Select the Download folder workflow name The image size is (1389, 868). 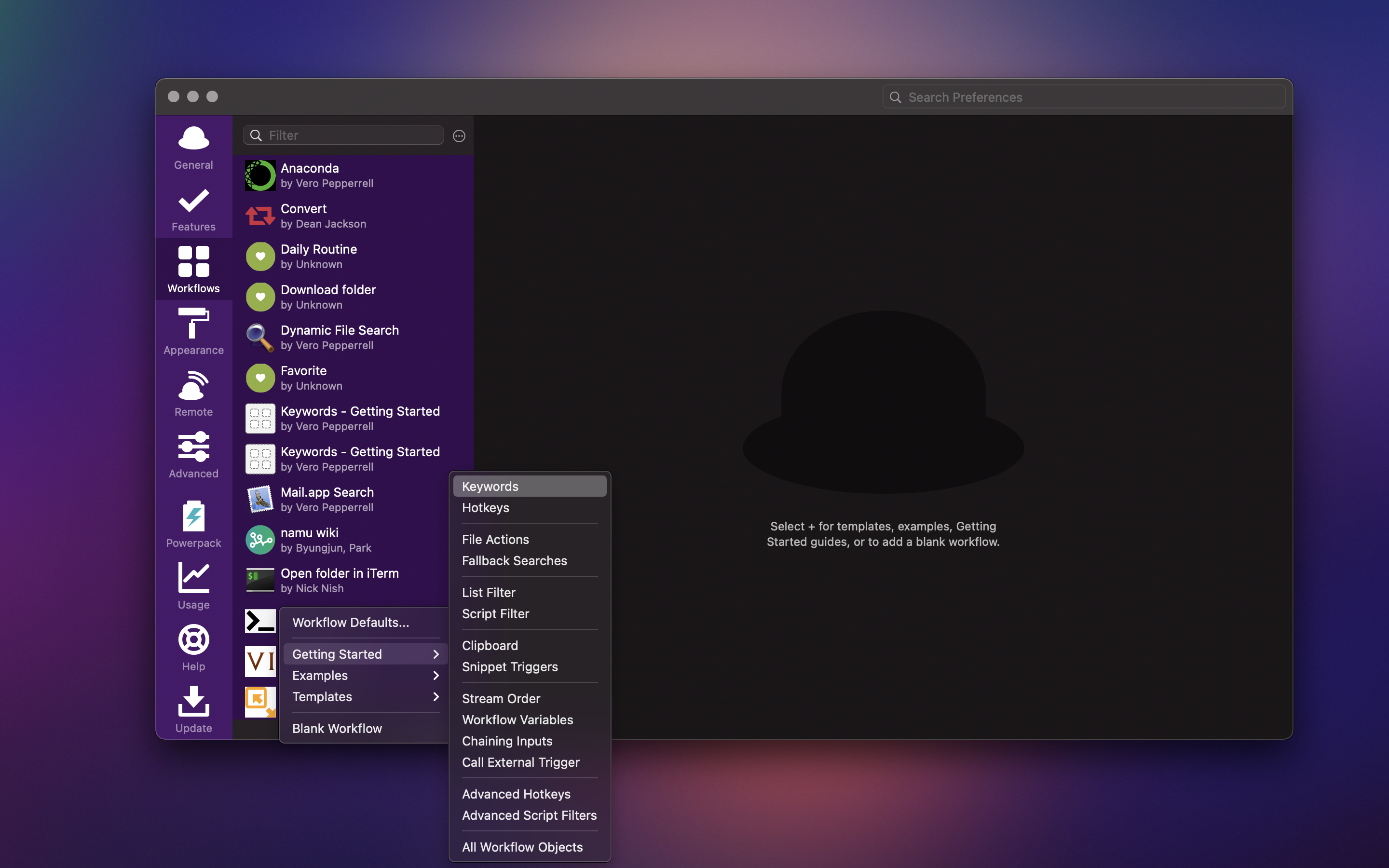point(328,290)
